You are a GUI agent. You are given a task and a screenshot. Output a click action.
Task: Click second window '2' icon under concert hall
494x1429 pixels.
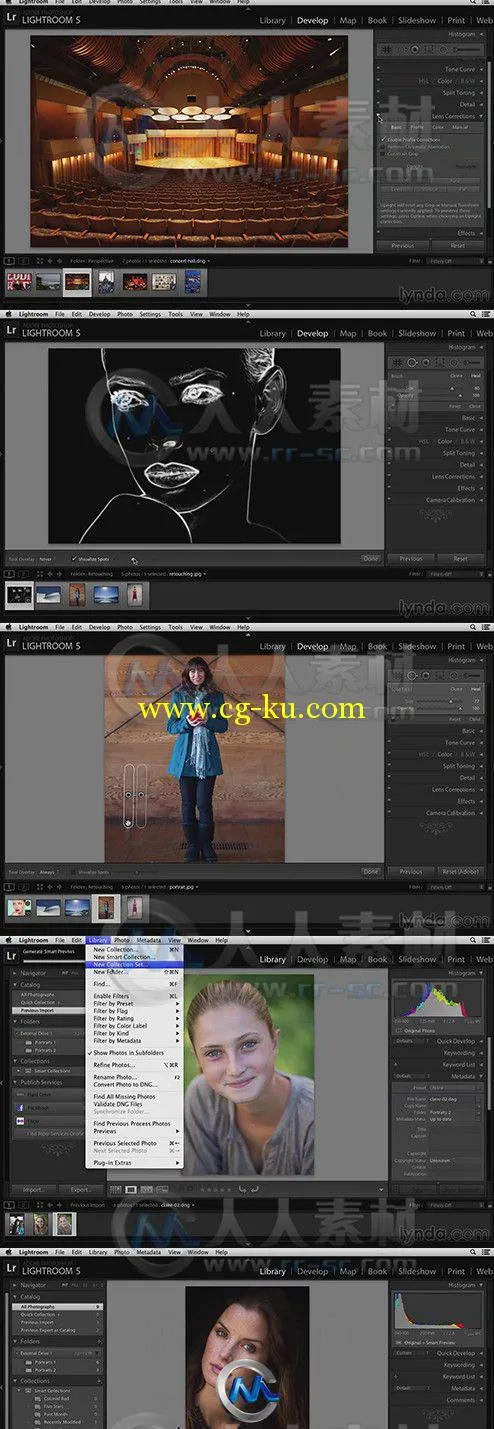pyautogui.click(x=24, y=260)
